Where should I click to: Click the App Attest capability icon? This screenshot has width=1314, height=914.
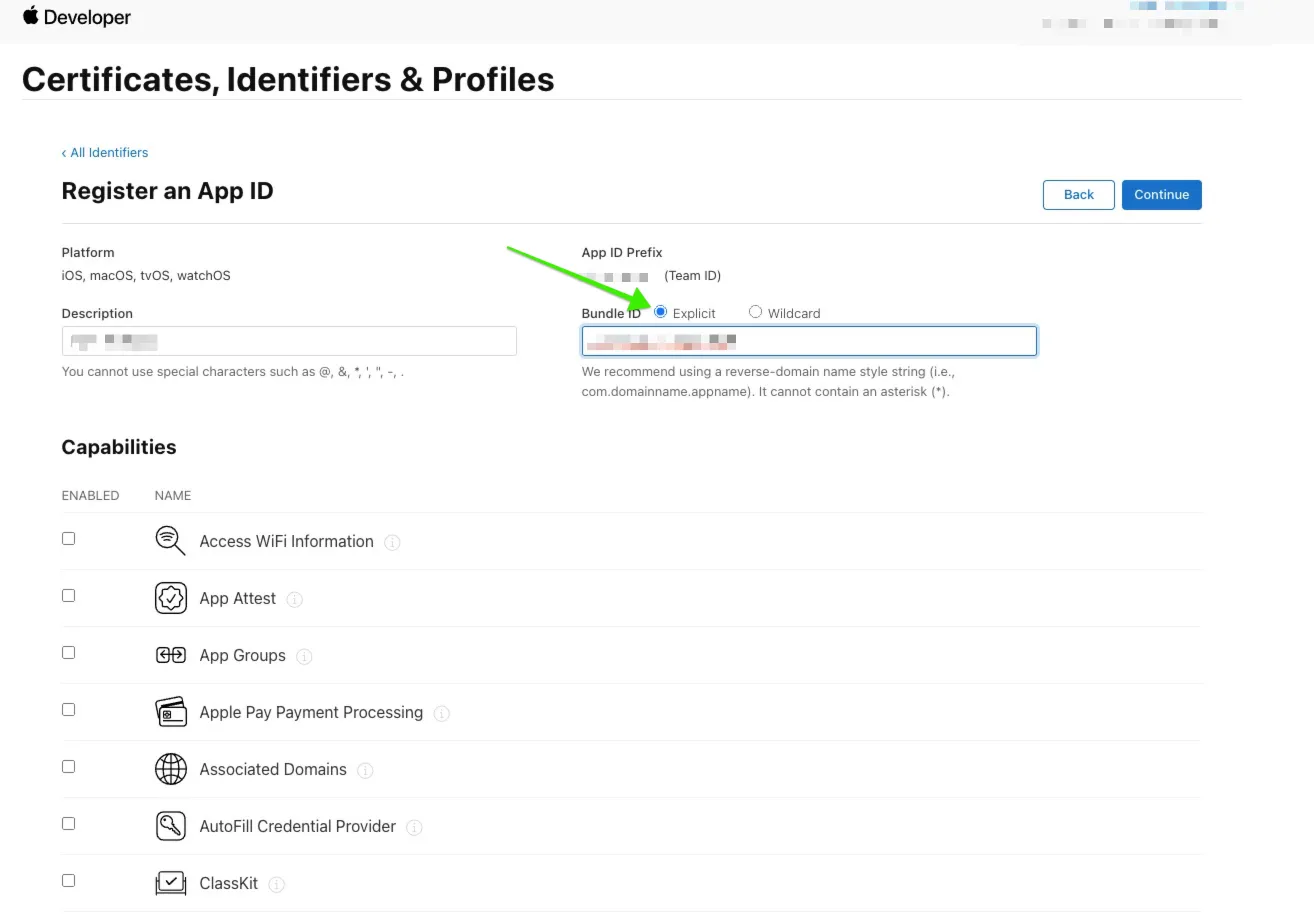(x=171, y=598)
